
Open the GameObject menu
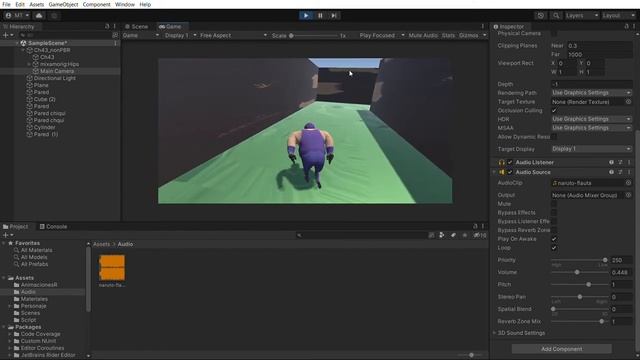(x=63, y=4)
